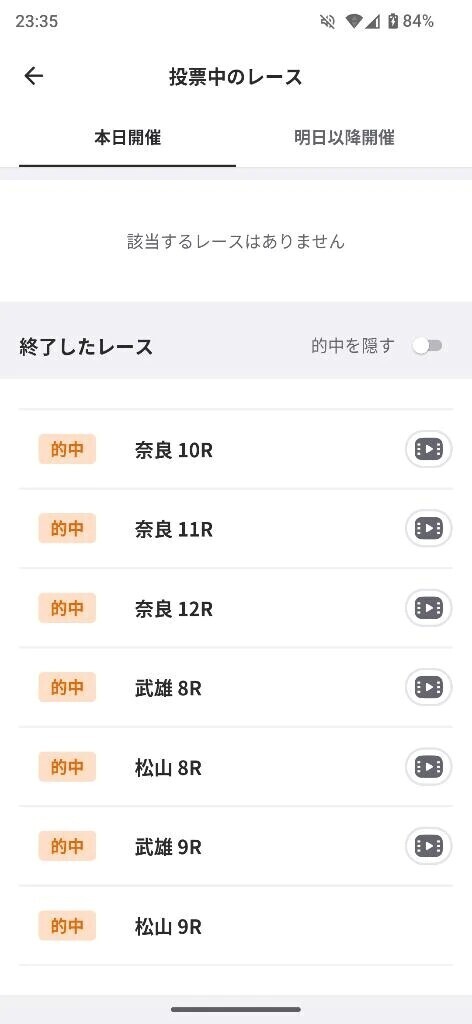Open the 奈良 12R race row
Screen dimensions: 472x1024
[236, 608]
